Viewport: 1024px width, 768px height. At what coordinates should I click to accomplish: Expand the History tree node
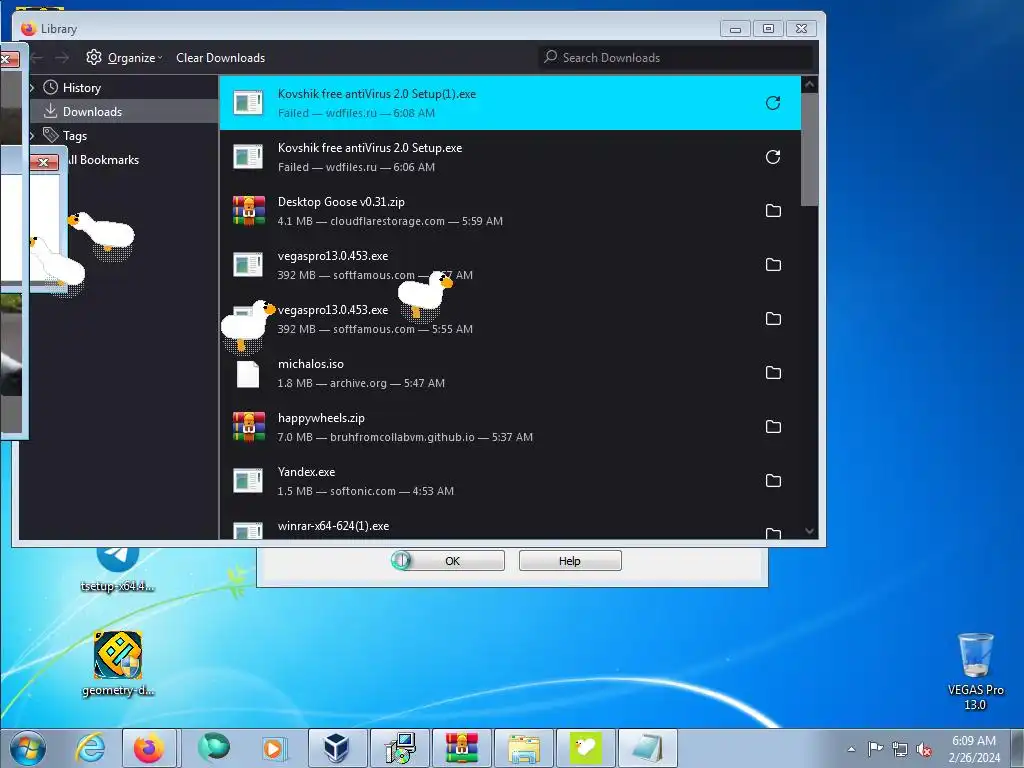coord(32,88)
